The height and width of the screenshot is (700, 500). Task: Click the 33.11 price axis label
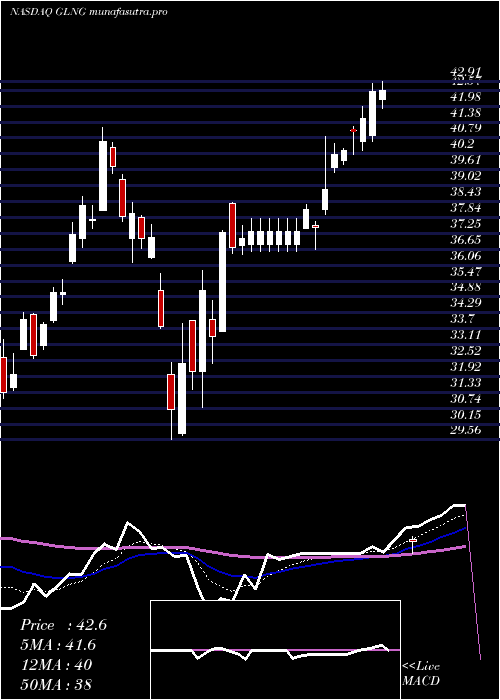point(465,336)
